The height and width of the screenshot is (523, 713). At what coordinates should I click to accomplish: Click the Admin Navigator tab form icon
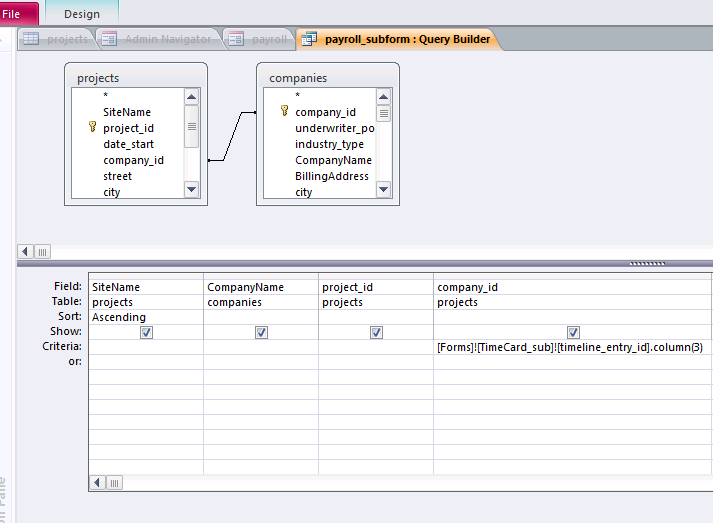(x=108, y=40)
